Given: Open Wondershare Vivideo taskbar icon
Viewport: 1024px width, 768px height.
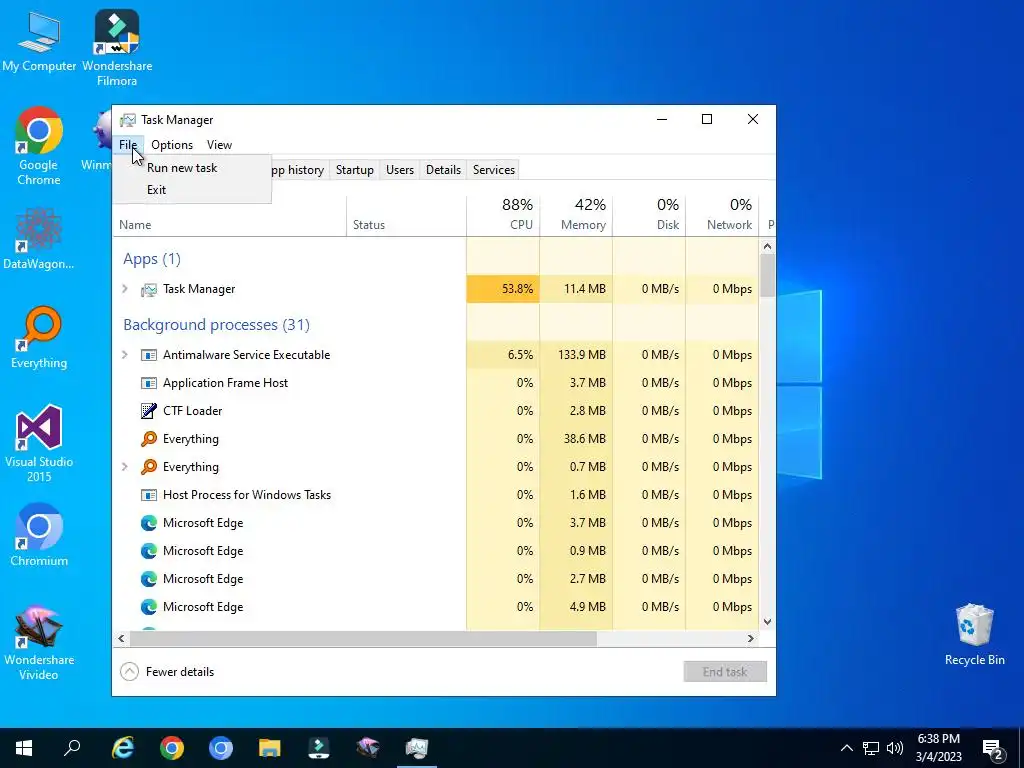Looking at the screenshot, I should (368, 748).
